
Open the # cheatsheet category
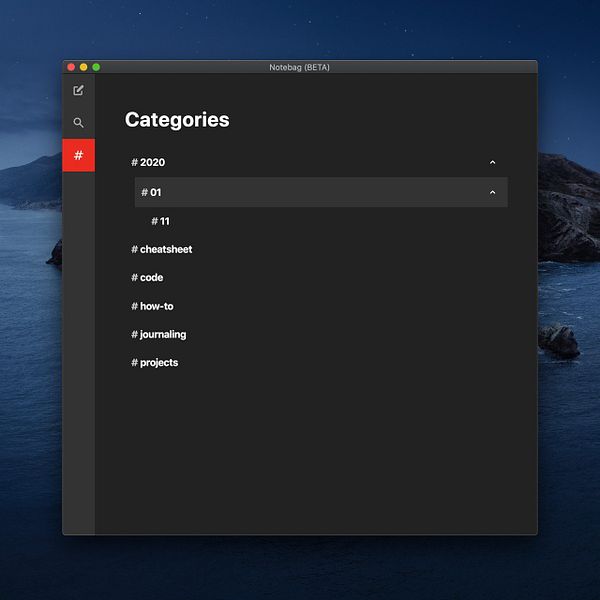[x=162, y=249]
